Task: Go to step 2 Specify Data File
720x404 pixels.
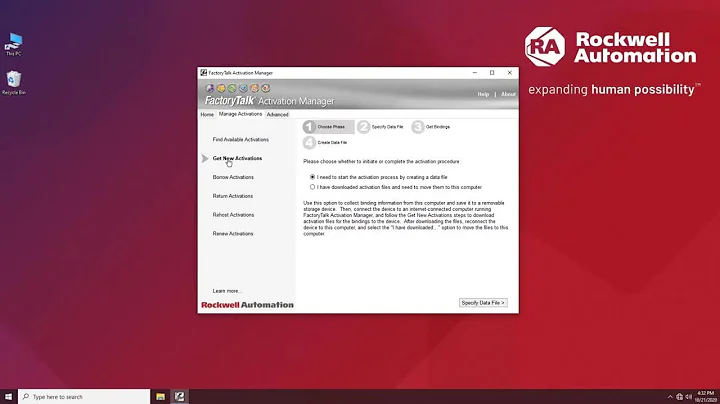Action: click(x=381, y=127)
